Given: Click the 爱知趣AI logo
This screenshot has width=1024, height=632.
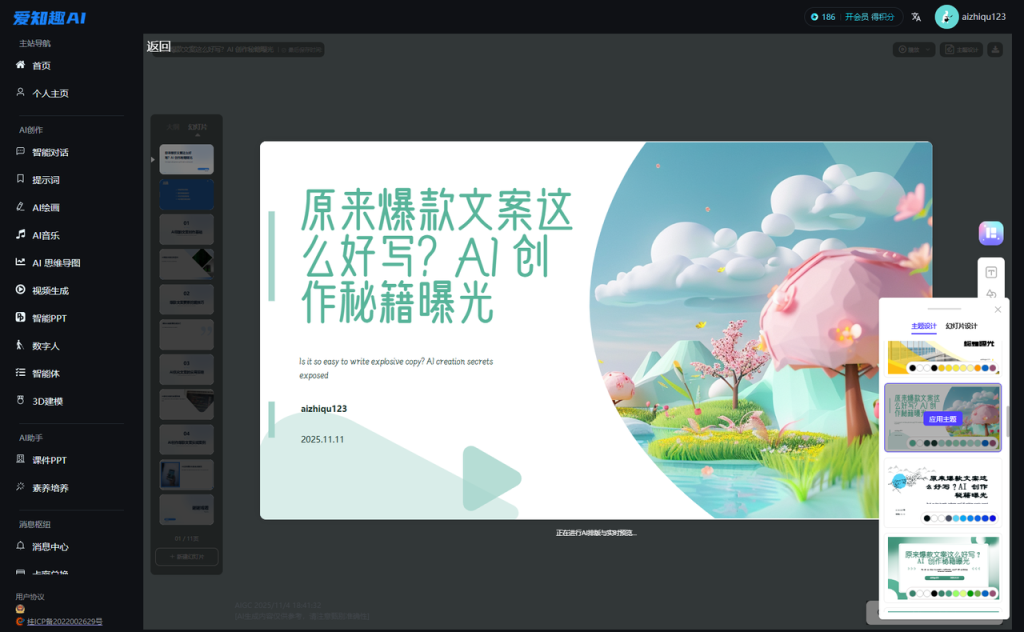Looking at the screenshot, I should [x=50, y=18].
